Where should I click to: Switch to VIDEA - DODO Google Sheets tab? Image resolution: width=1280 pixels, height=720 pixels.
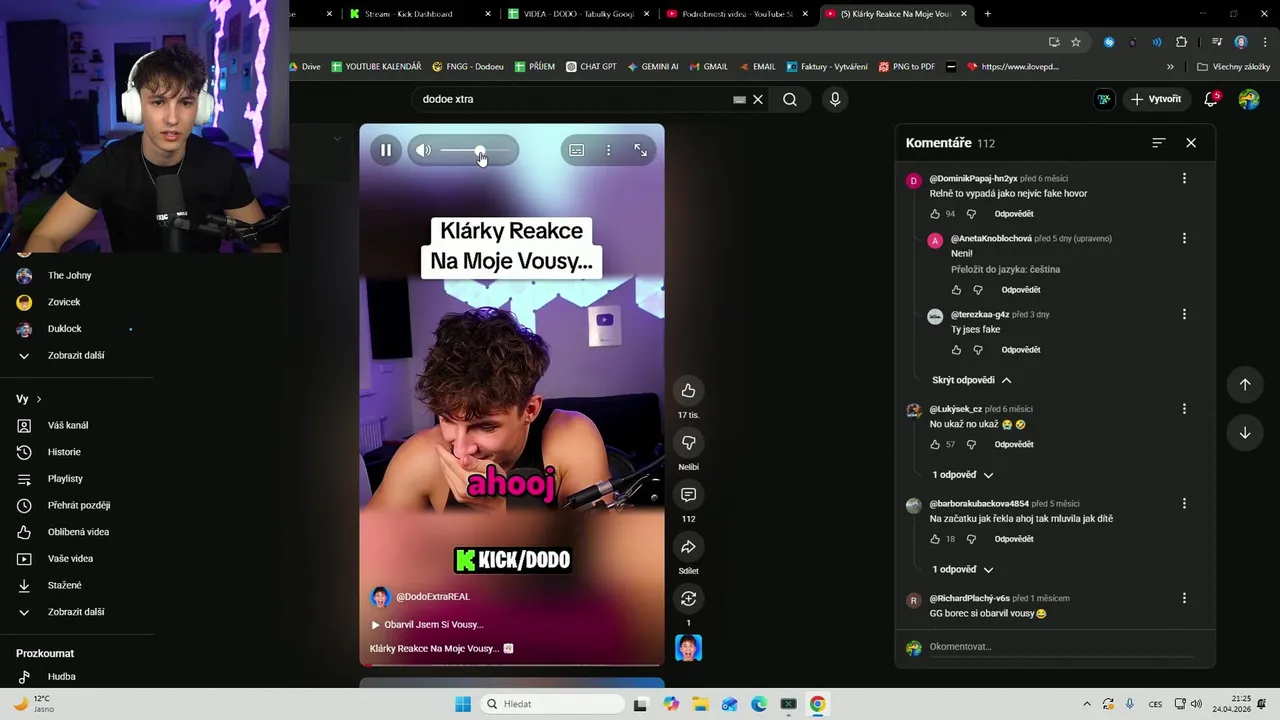point(577,14)
